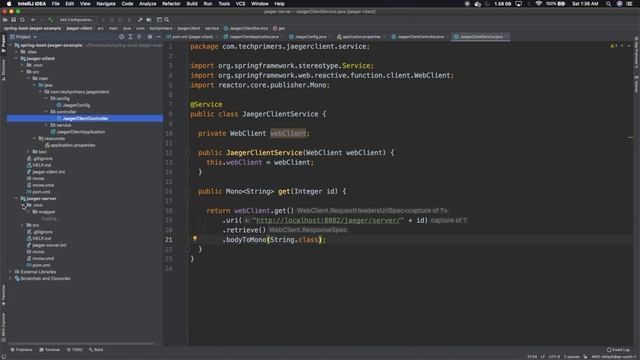Open the TODO tool window

75,350
